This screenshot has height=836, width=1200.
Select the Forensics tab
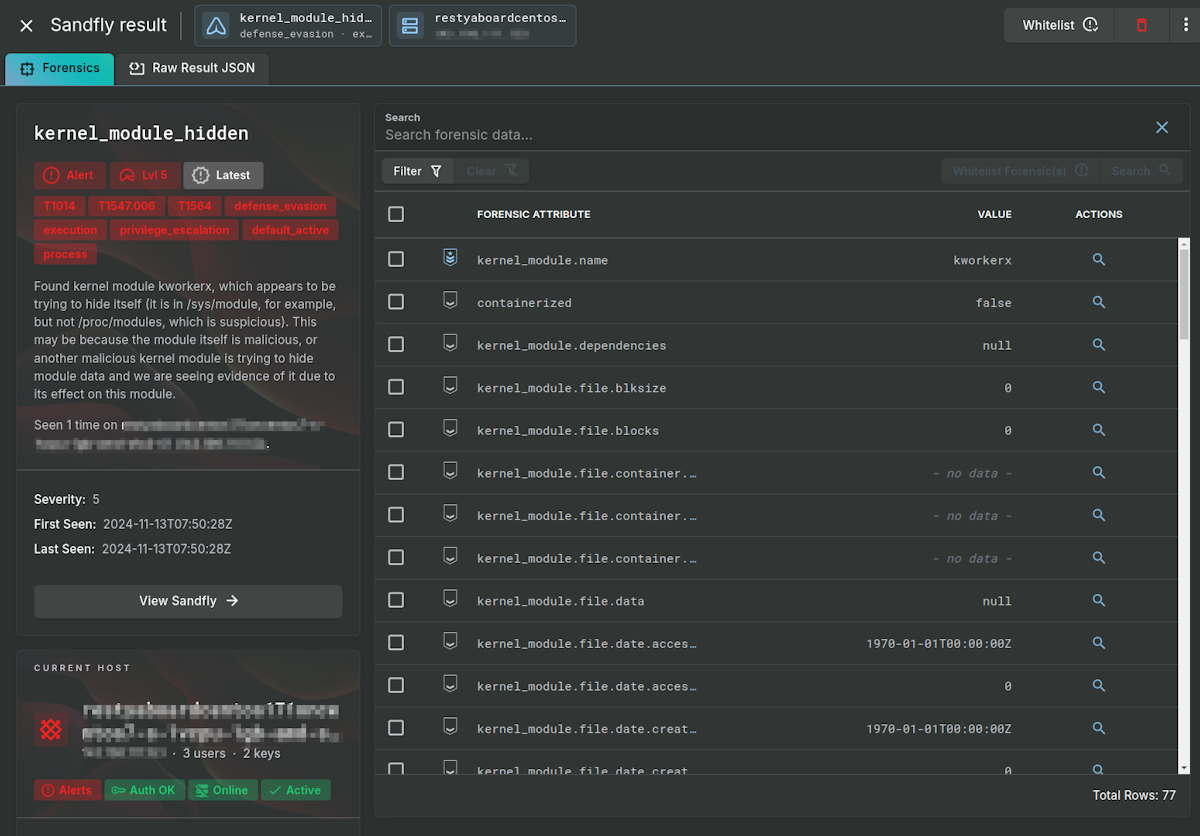coord(59,69)
